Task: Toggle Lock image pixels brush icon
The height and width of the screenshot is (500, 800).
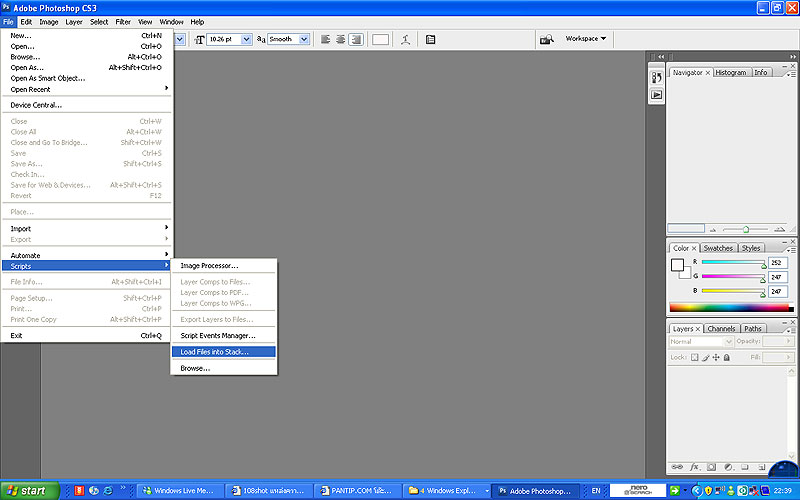Action: click(x=706, y=358)
